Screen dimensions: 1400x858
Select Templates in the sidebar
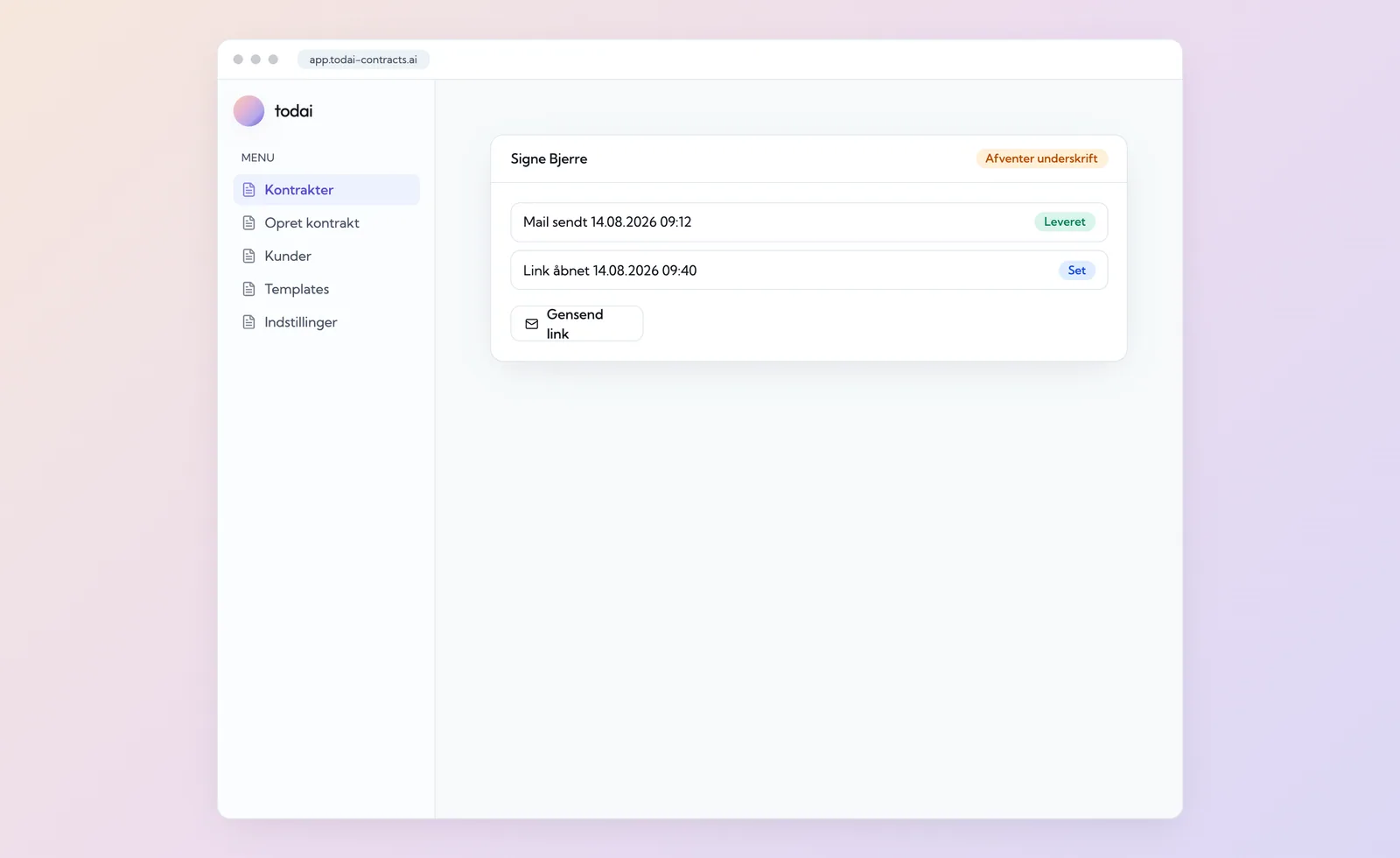coord(326,289)
